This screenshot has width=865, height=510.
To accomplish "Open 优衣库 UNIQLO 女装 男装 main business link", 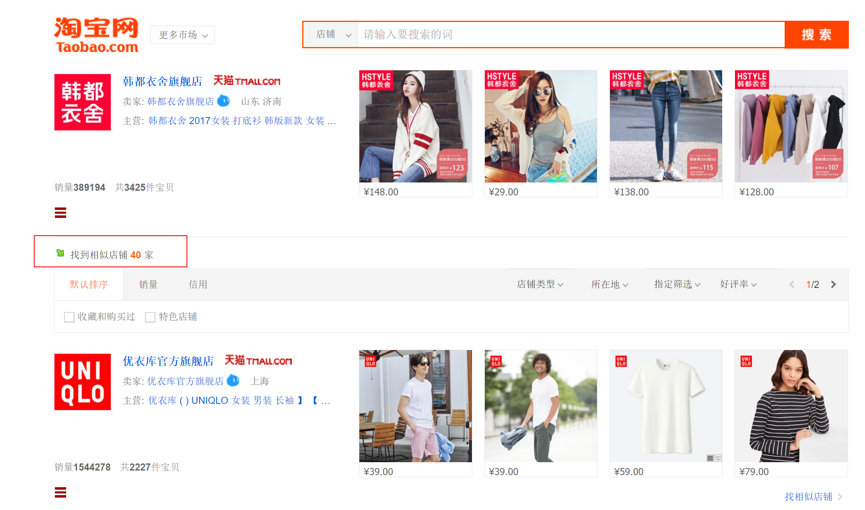I will 239,400.
